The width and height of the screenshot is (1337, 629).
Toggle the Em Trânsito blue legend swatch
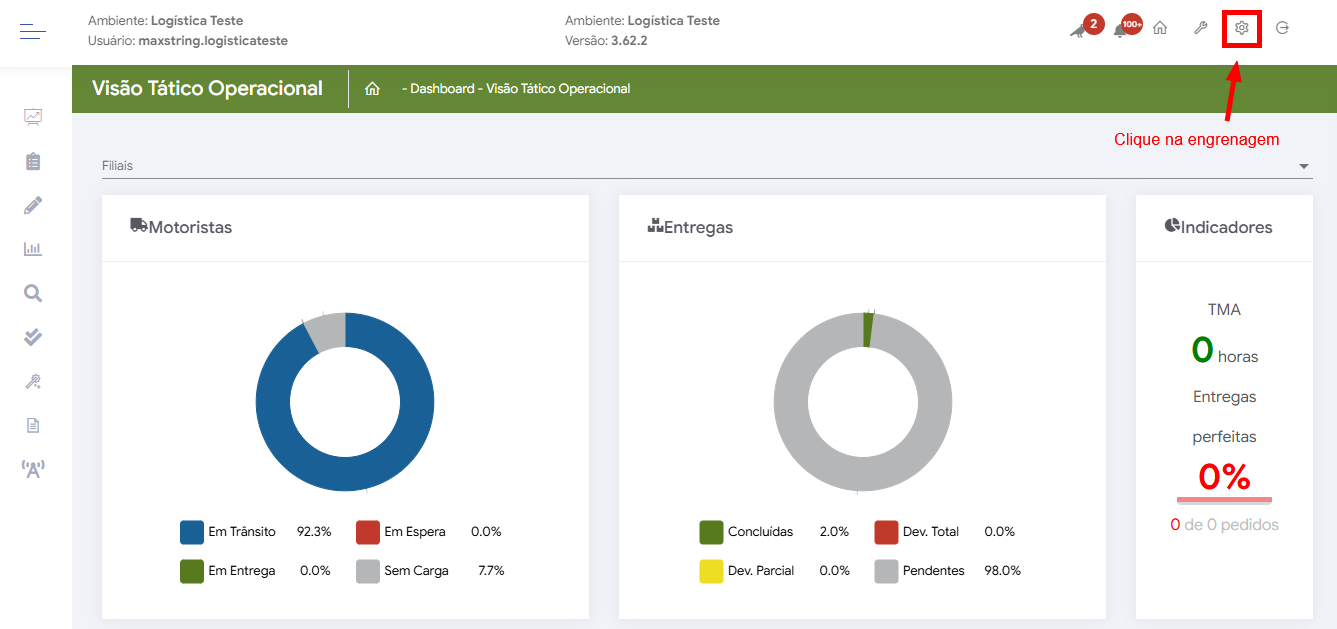192,532
